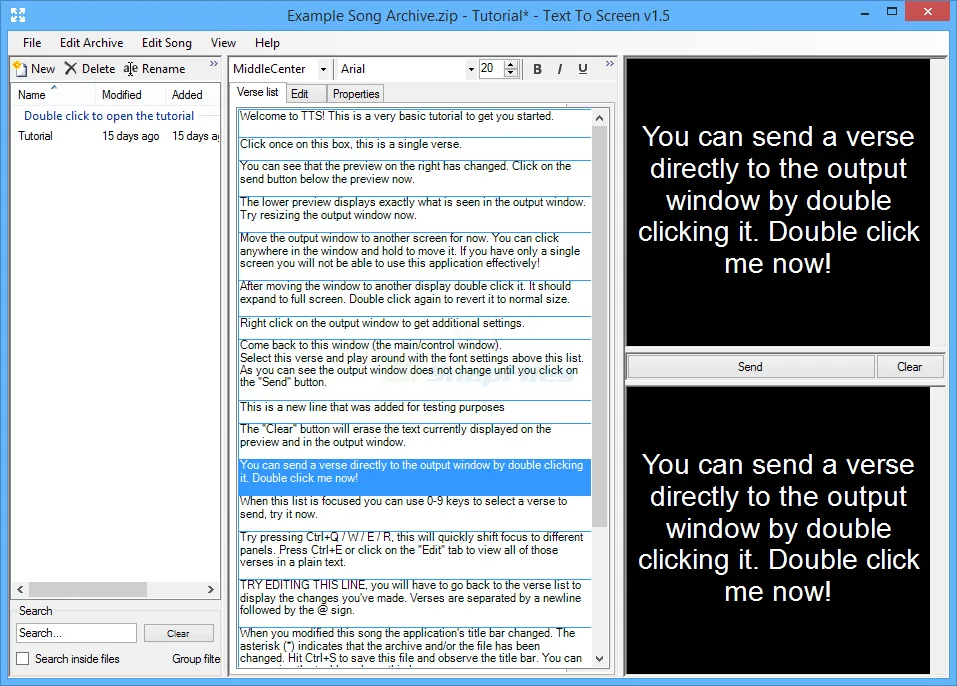Screen dimensions: 957x686
Task: Click the lower output preview panel
Action: [778, 530]
